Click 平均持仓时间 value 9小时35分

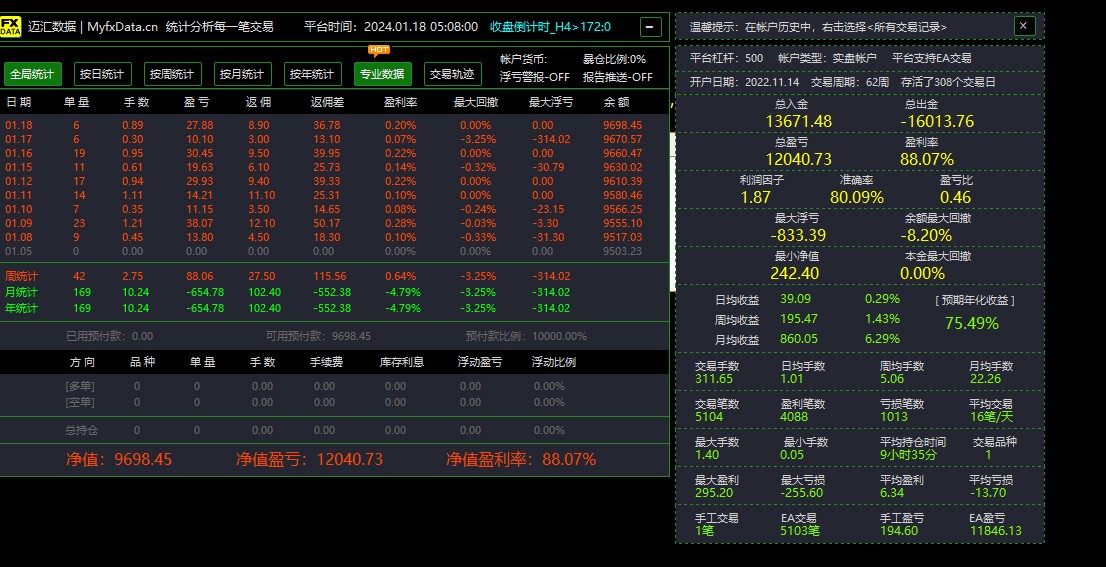(908, 455)
